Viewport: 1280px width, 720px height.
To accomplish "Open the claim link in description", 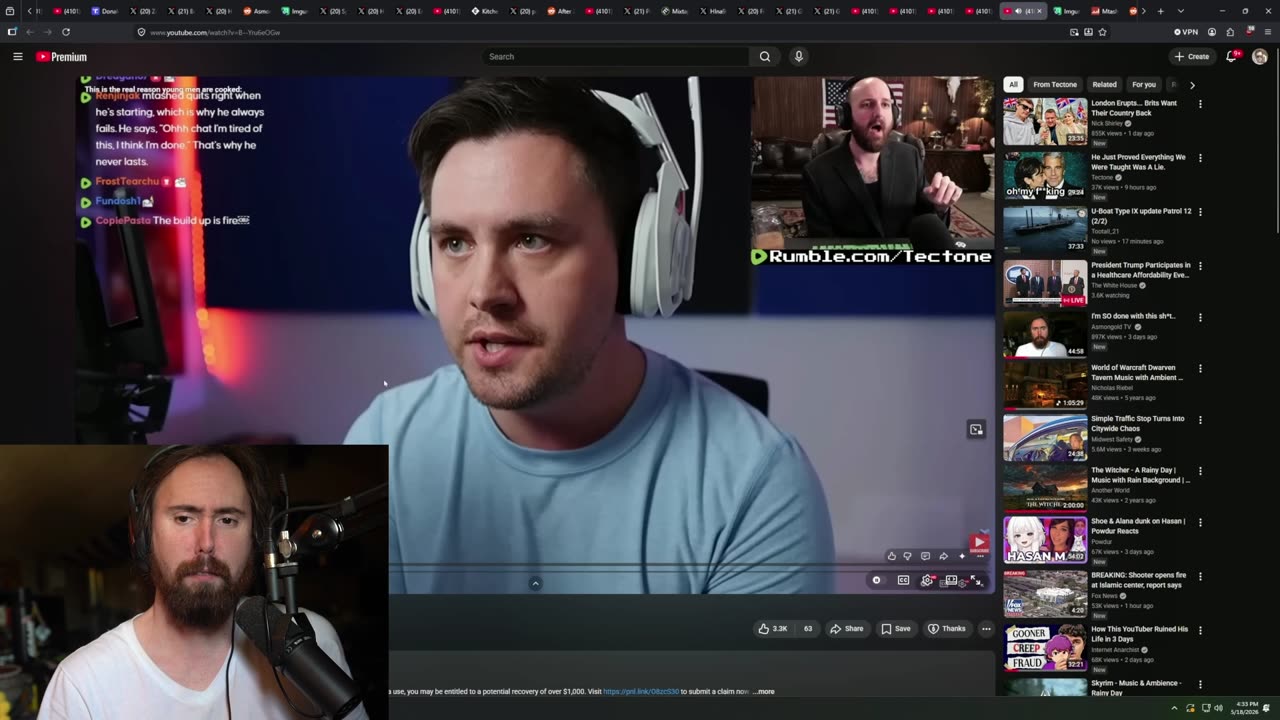I will 640,691.
